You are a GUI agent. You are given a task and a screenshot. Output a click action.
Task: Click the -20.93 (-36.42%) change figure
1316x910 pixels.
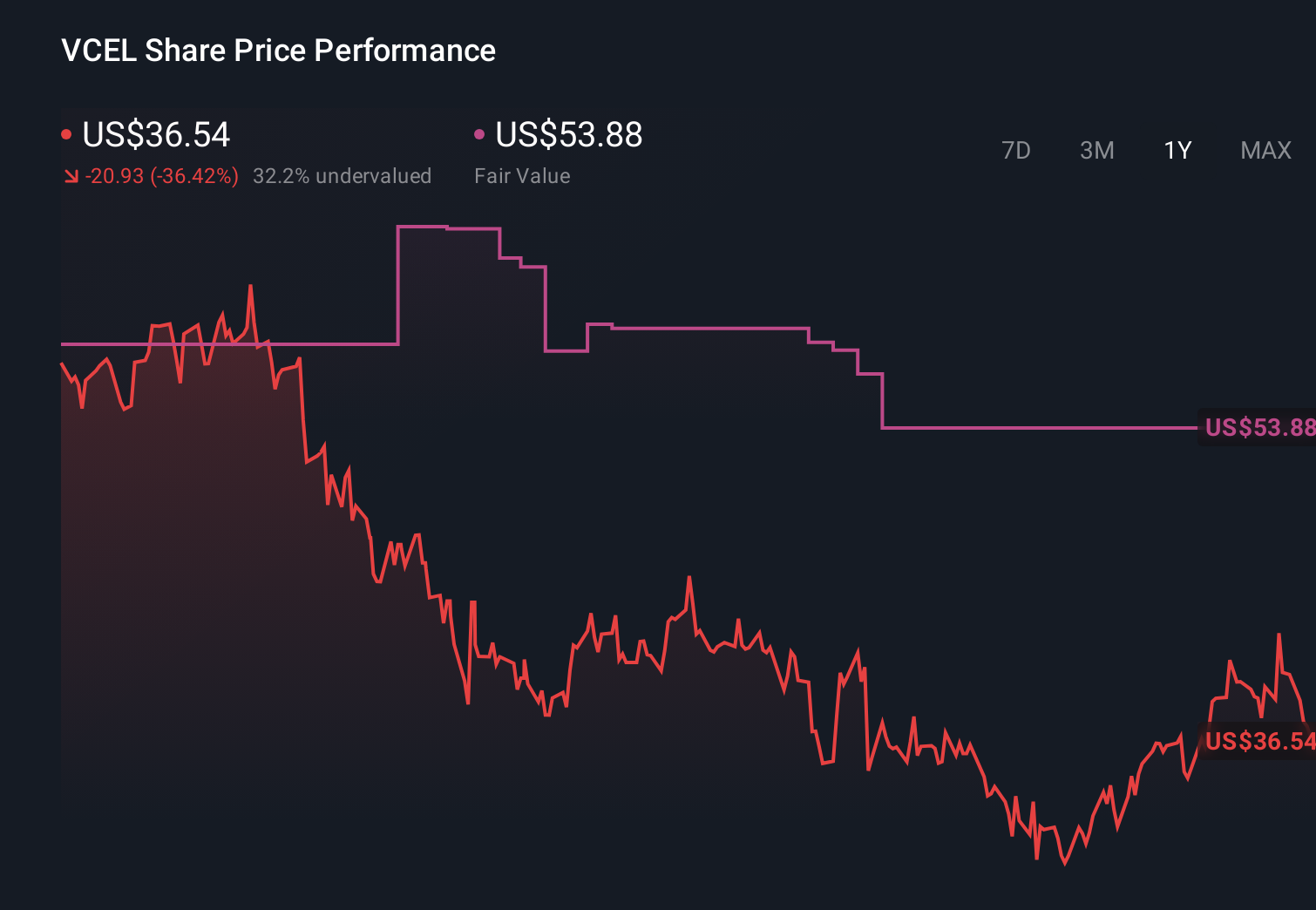point(164,175)
